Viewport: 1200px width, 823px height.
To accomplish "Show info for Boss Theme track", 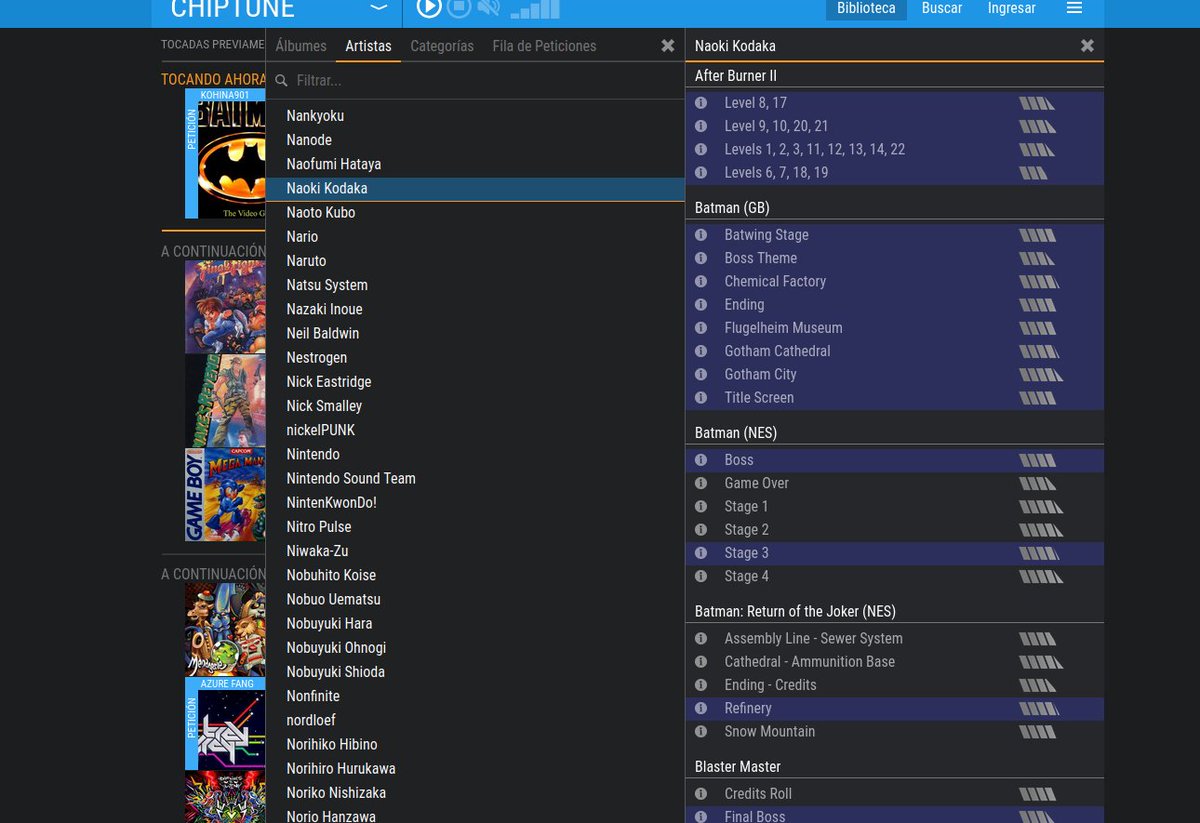I will tap(701, 258).
